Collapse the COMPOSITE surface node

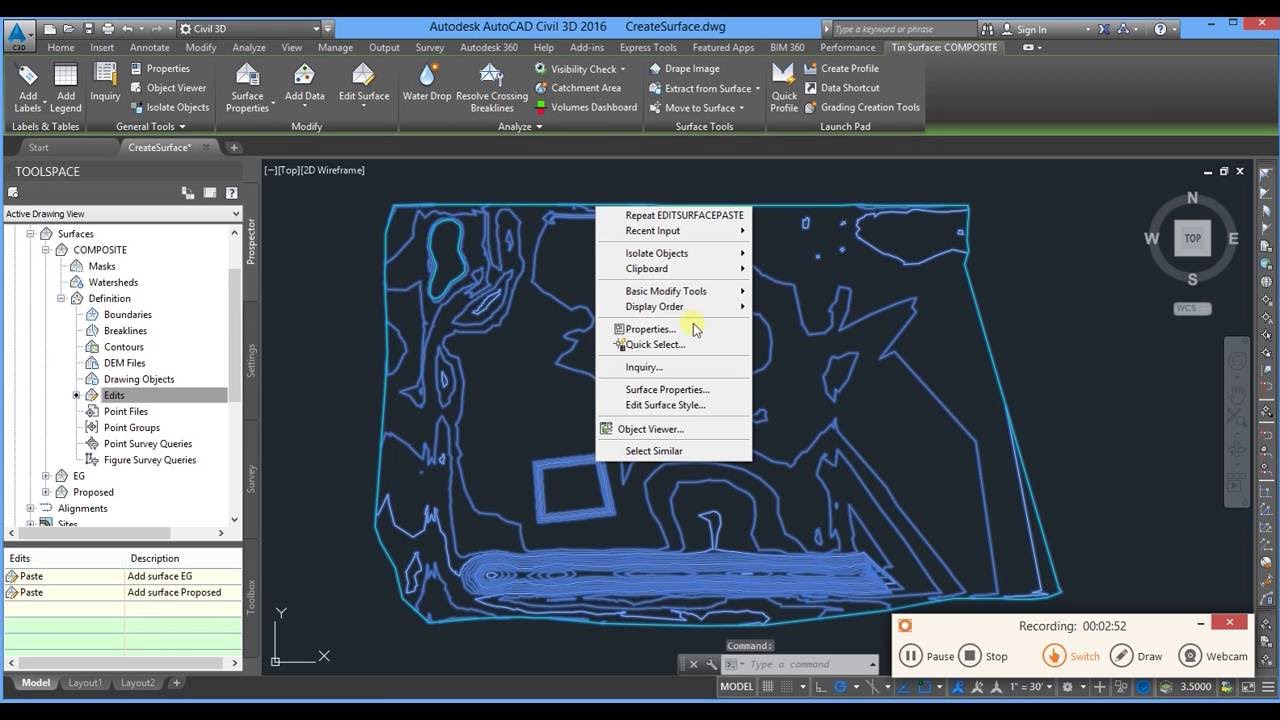coord(46,250)
